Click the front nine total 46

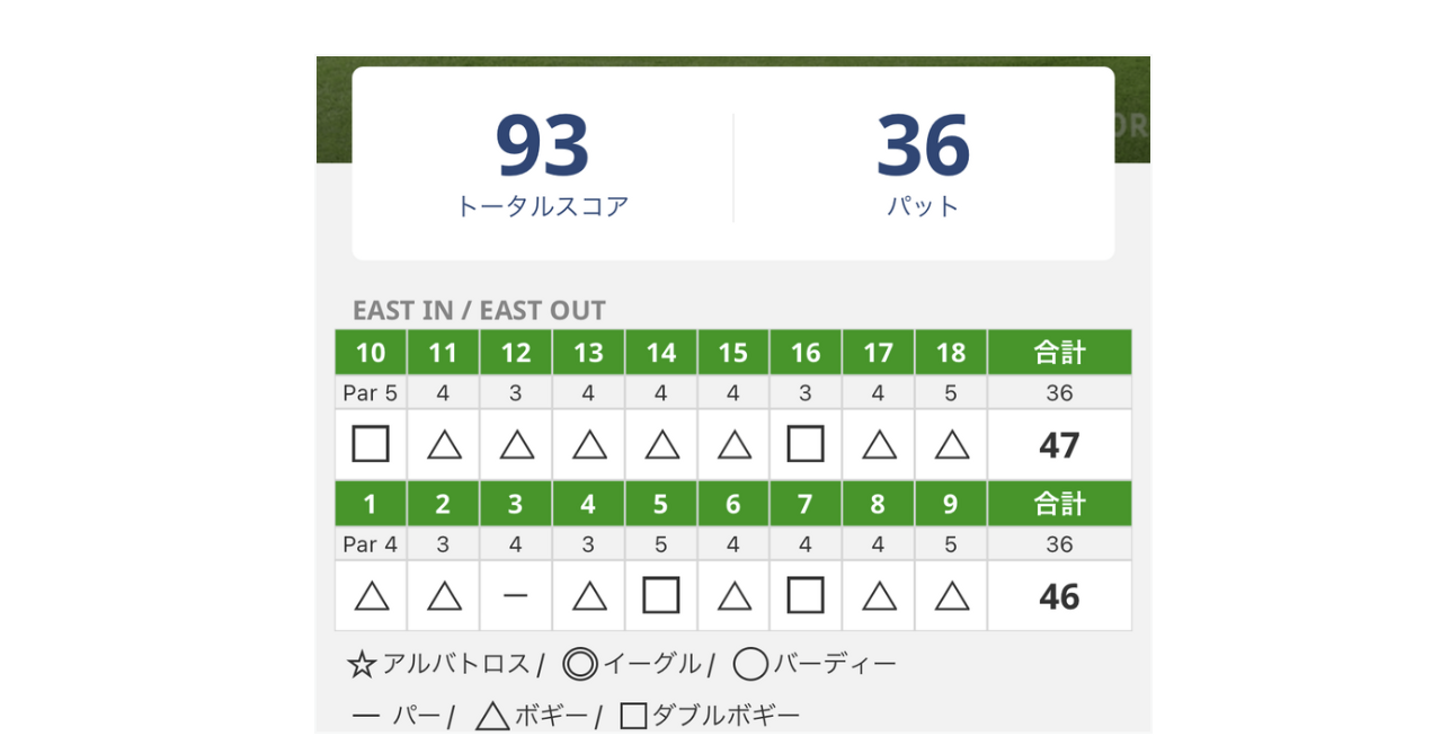1059,597
